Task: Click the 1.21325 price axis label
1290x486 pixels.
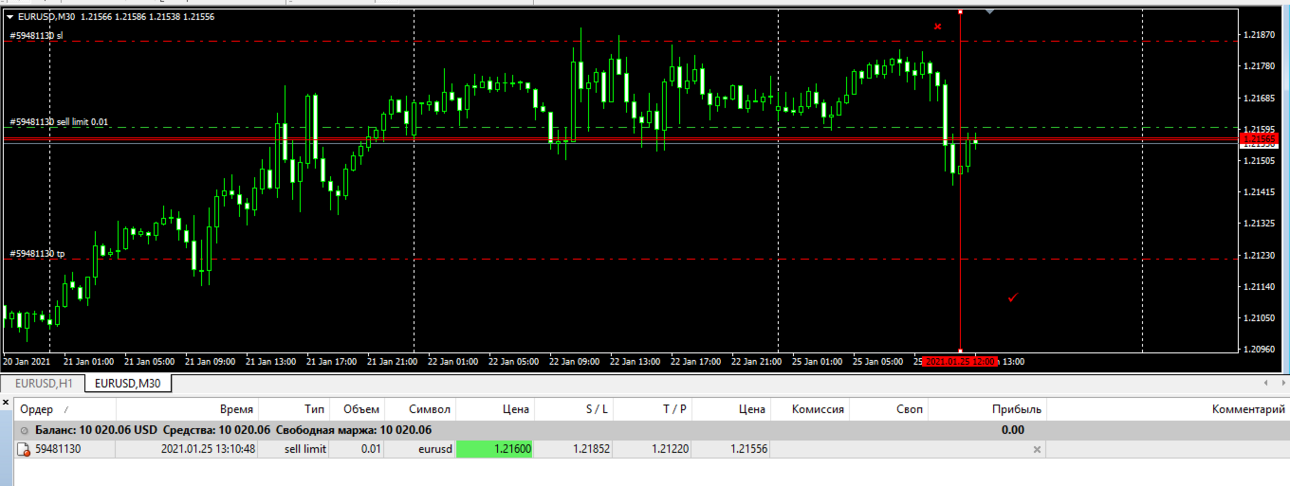Action: pos(1258,224)
